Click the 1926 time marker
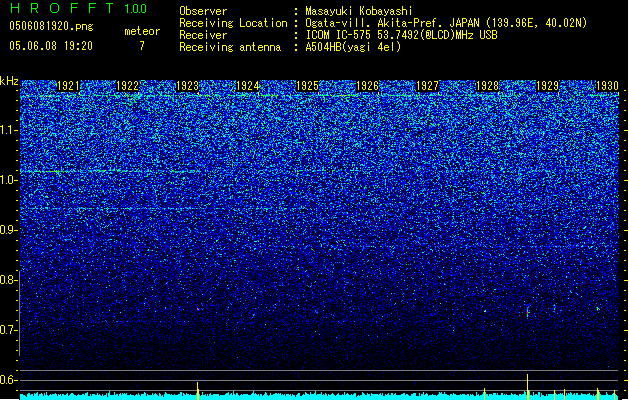Screen dimensions: 629x400 [367, 86]
